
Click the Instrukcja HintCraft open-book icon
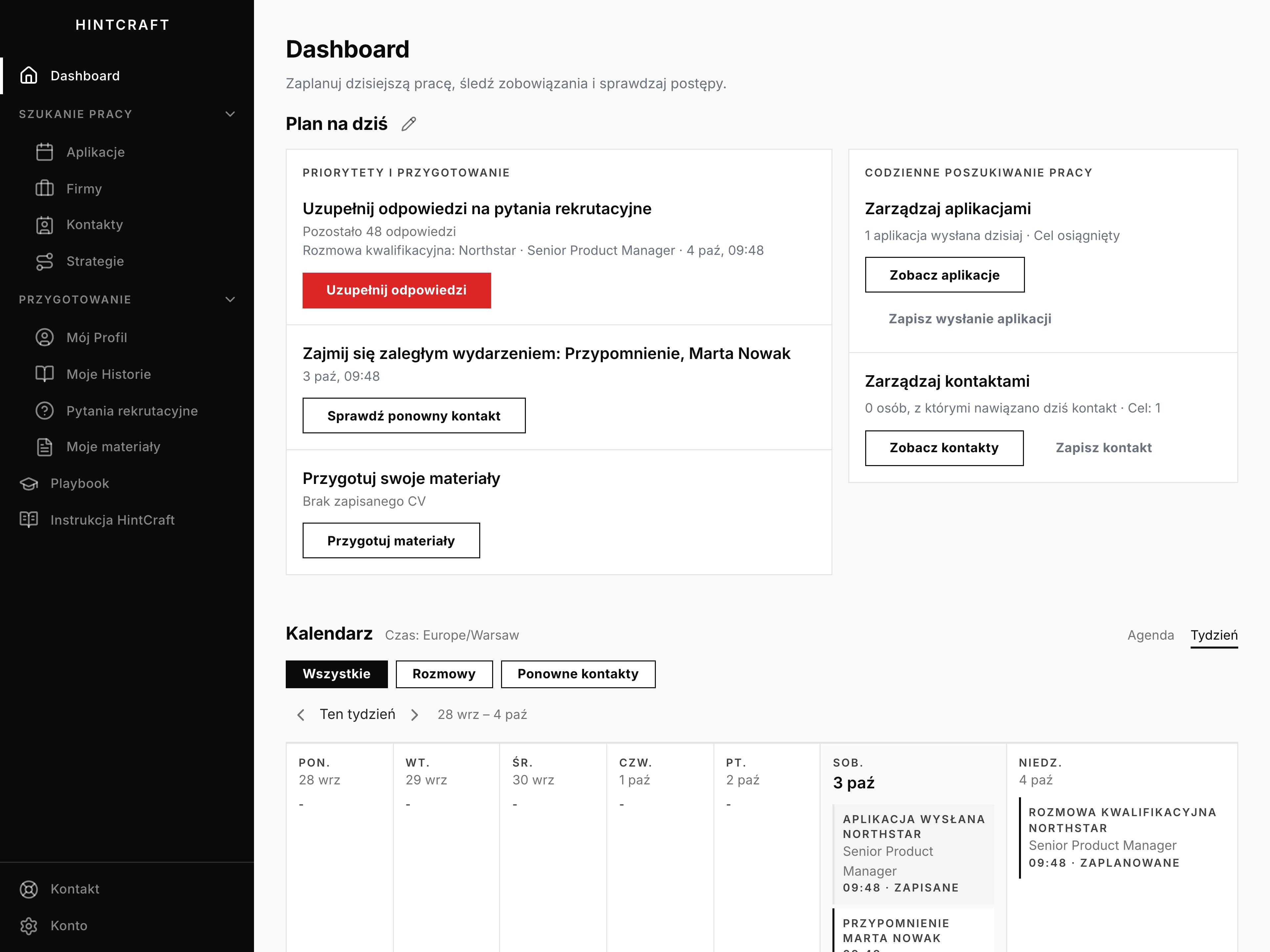29,520
